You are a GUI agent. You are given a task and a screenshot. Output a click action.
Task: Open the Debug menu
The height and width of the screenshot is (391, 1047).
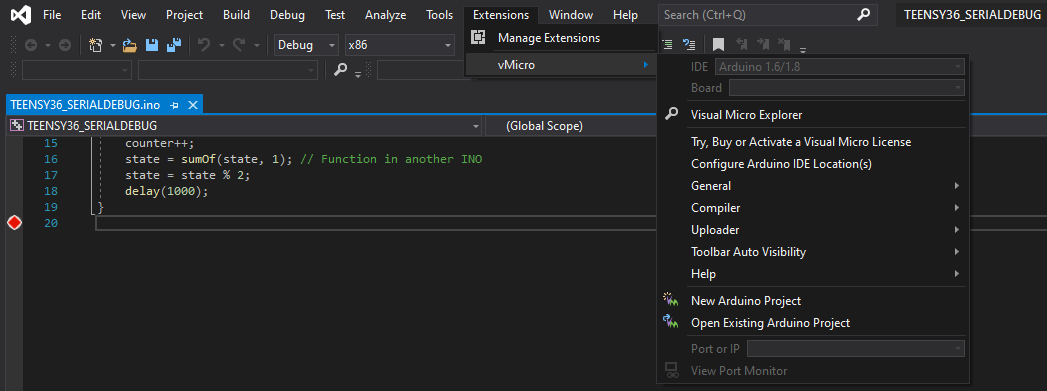click(x=288, y=15)
